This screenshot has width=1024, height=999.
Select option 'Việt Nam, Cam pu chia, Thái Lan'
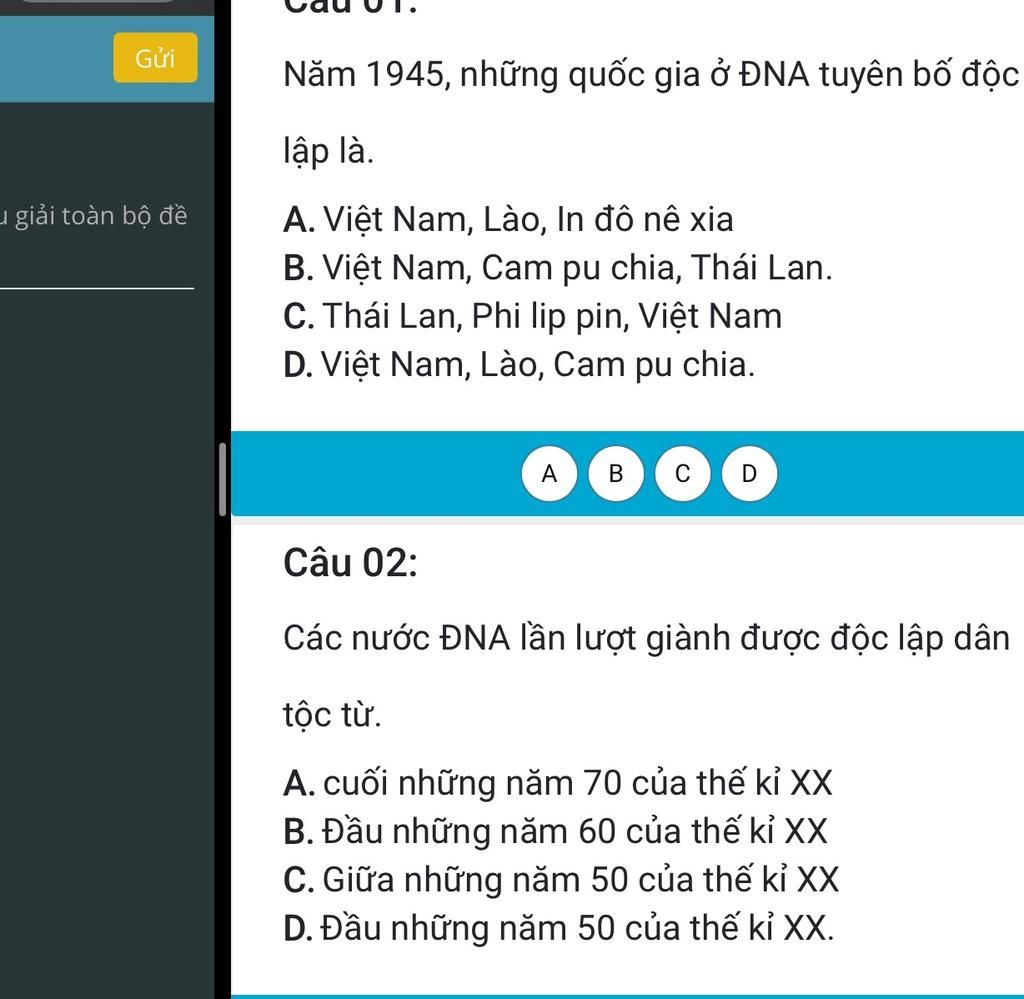click(x=557, y=268)
